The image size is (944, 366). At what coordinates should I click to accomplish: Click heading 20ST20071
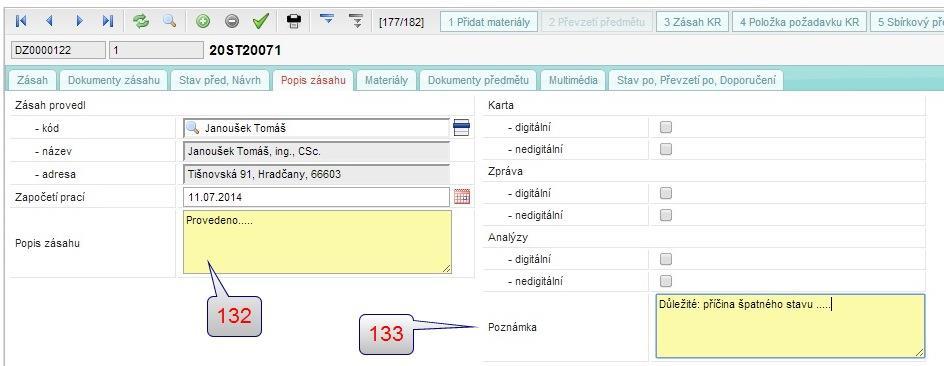click(245, 51)
